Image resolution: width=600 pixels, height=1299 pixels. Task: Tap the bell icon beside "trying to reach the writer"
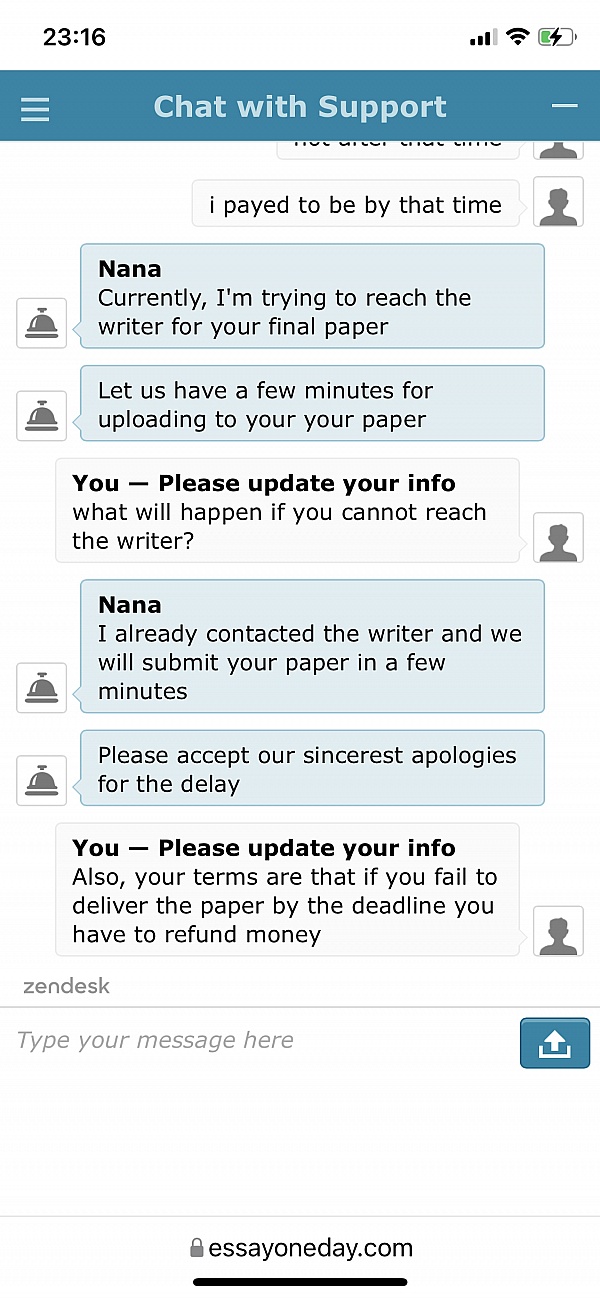(x=42, y=323)
